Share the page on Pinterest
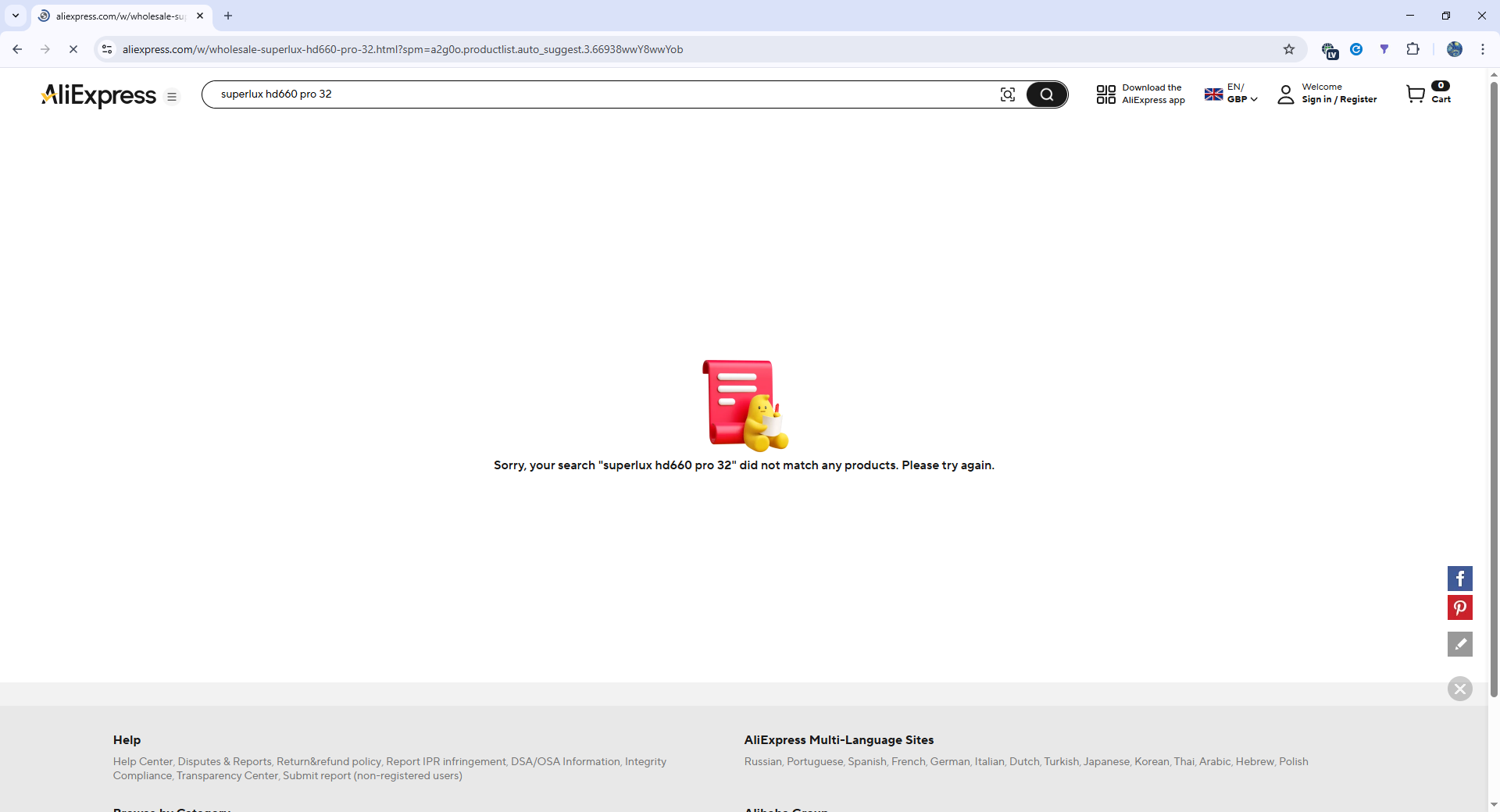The height and width of the screenshot is (812, 1500). (1459, 607)
